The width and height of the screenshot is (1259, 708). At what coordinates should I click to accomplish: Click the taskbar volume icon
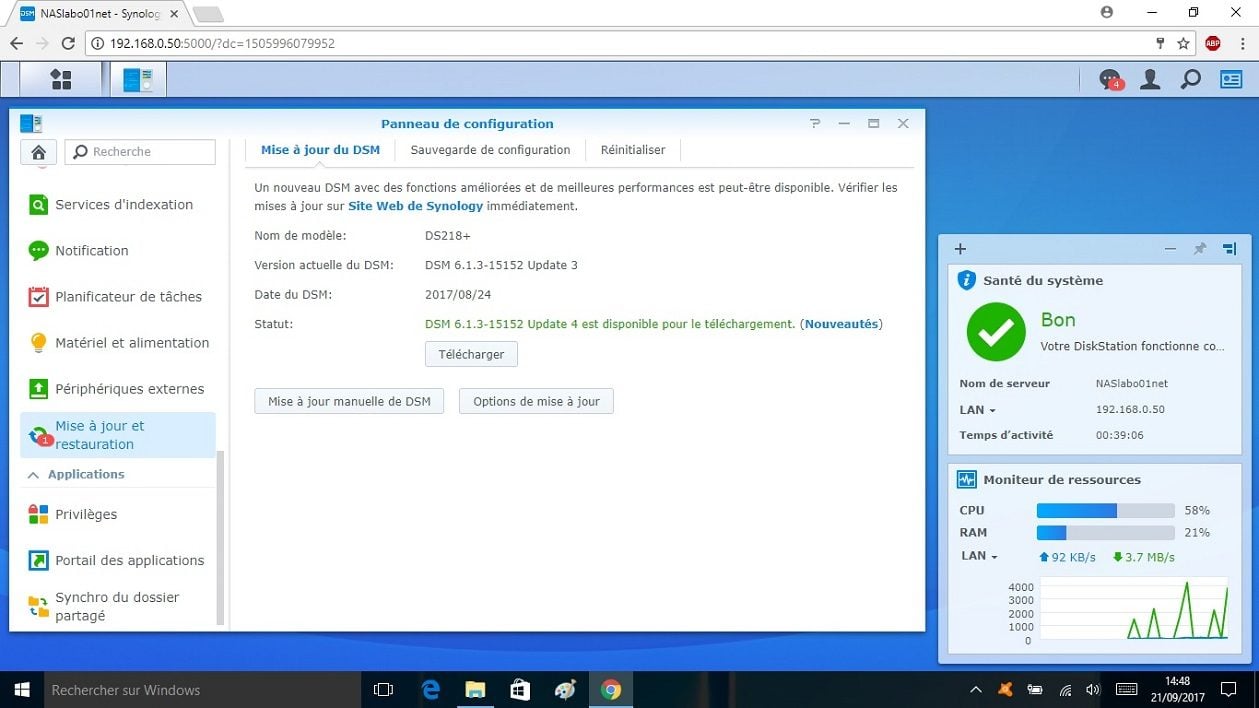1092,690
